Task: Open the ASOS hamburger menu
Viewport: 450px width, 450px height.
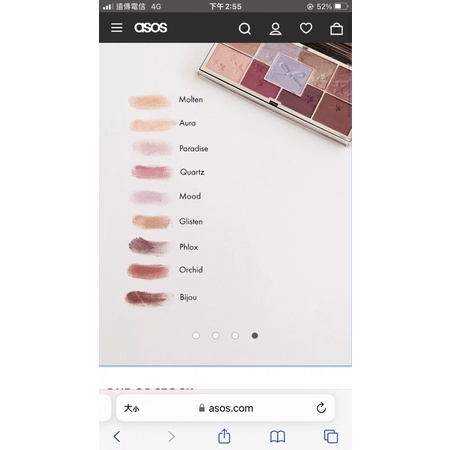Action: (117, 28)
